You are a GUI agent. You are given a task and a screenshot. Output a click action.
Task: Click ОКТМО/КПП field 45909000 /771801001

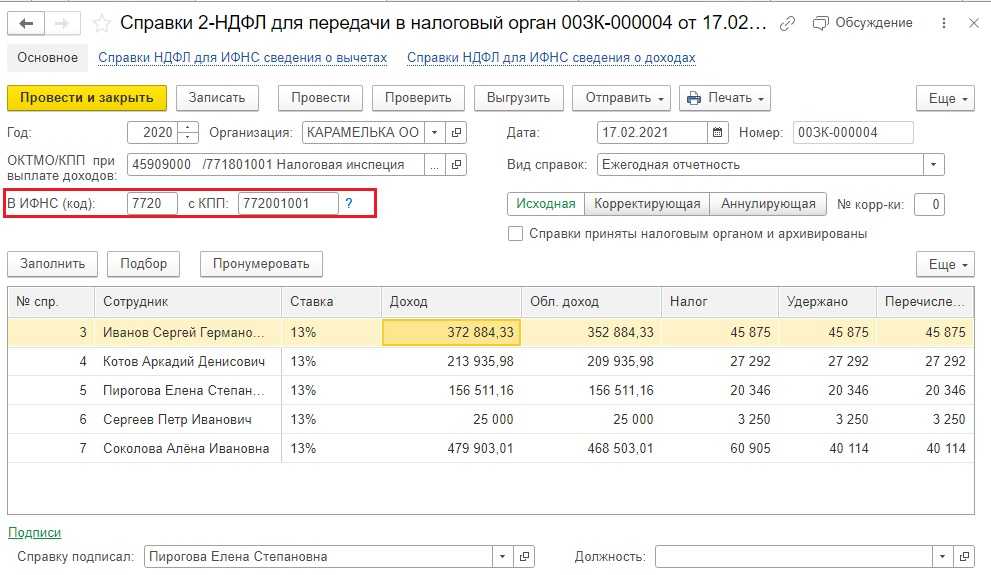click(276, 165)
